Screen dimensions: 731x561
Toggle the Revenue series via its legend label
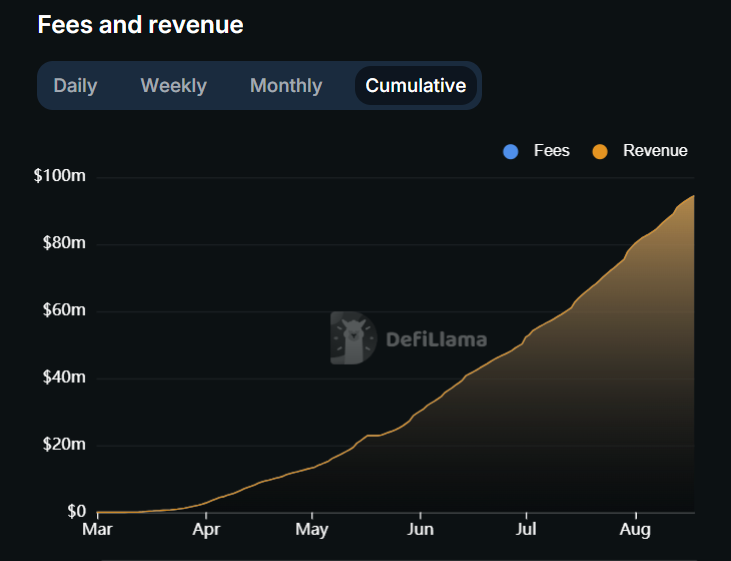[x=655, y=151]
